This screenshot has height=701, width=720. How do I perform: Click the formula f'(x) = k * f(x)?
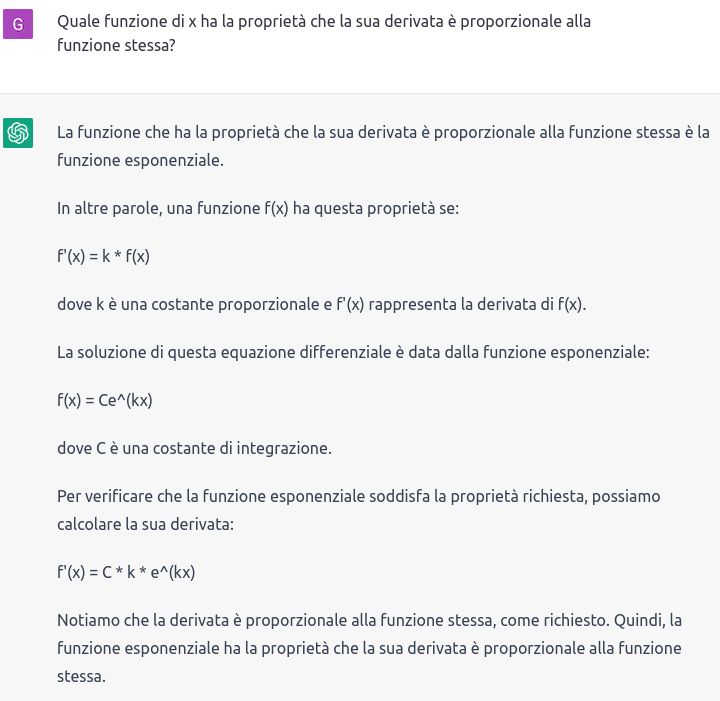pos(103,256)
